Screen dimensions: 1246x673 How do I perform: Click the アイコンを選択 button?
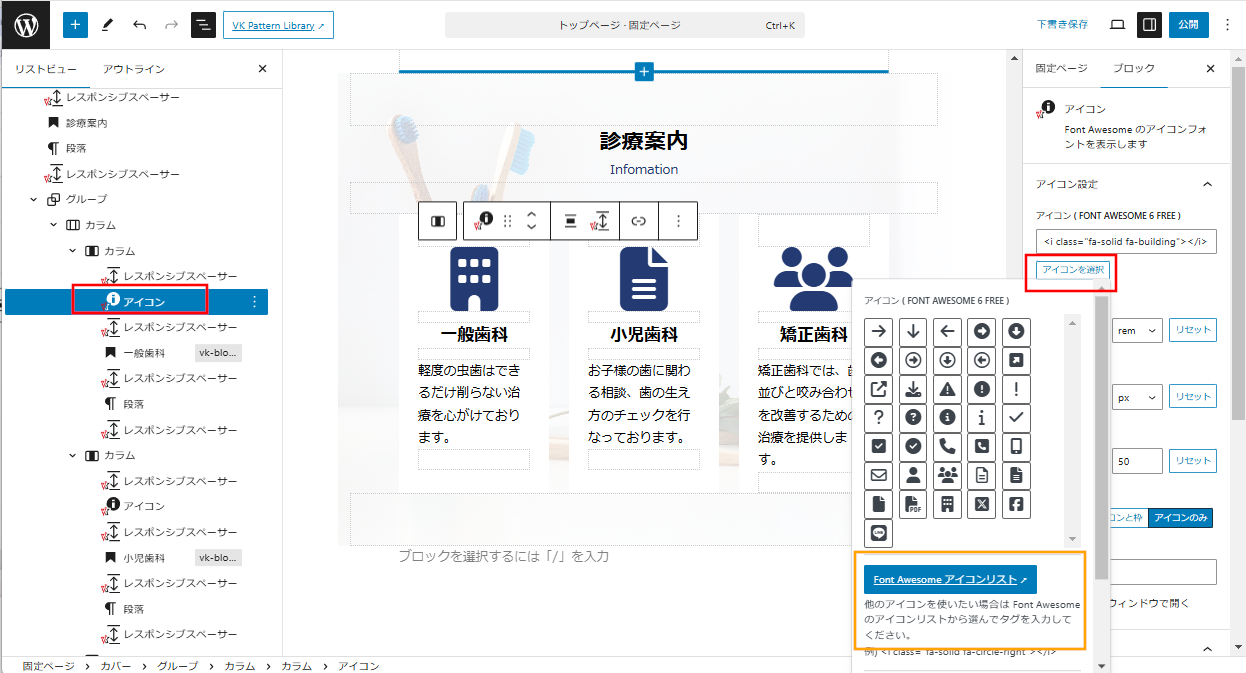point(1073,271)
